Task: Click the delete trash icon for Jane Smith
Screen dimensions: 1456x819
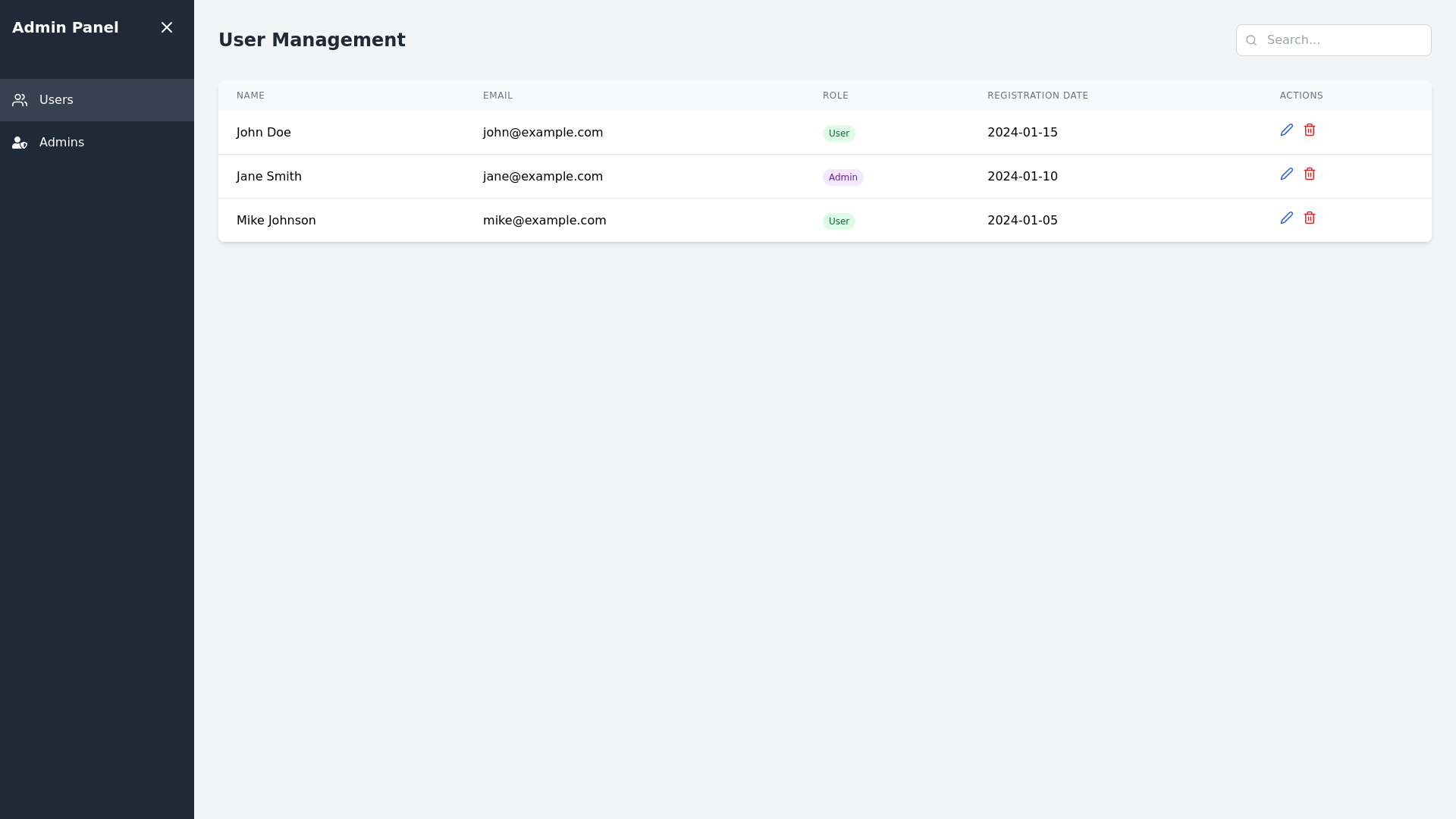Action: (x=1310, y=174)
